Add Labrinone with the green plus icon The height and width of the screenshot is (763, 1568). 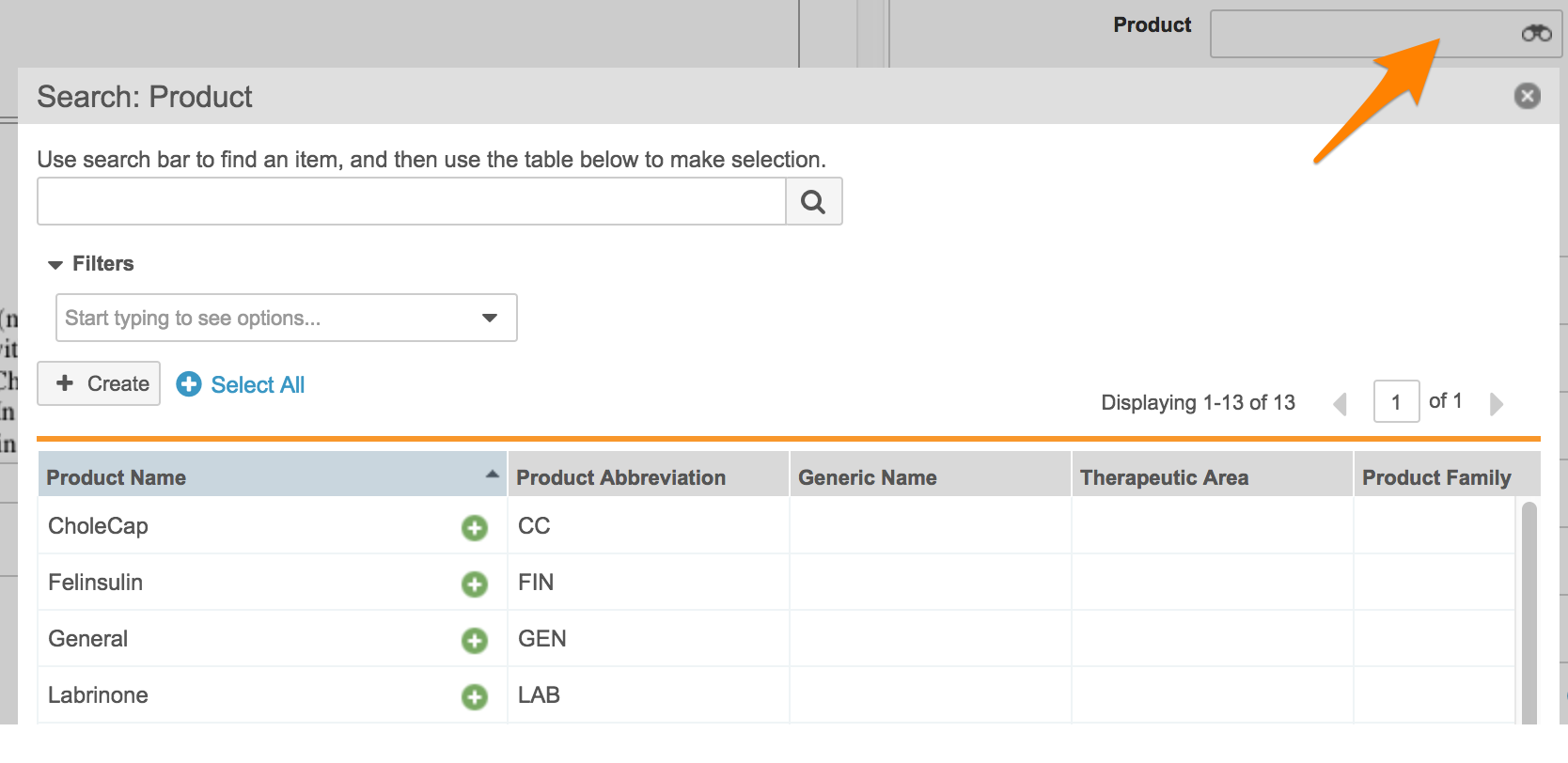tap(475, 697)
